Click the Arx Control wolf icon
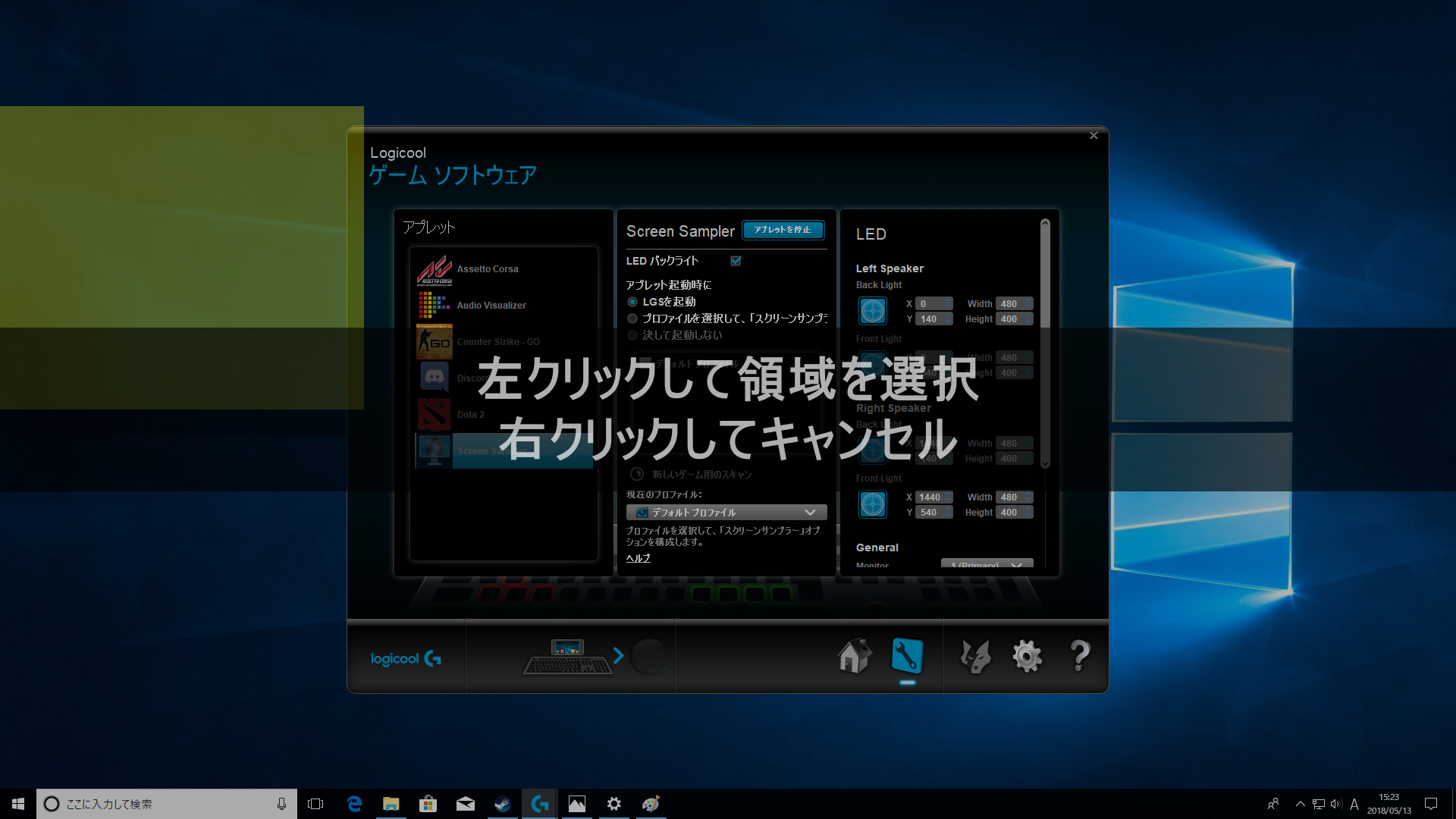The image size is (1456, 819). pos(975,656)
